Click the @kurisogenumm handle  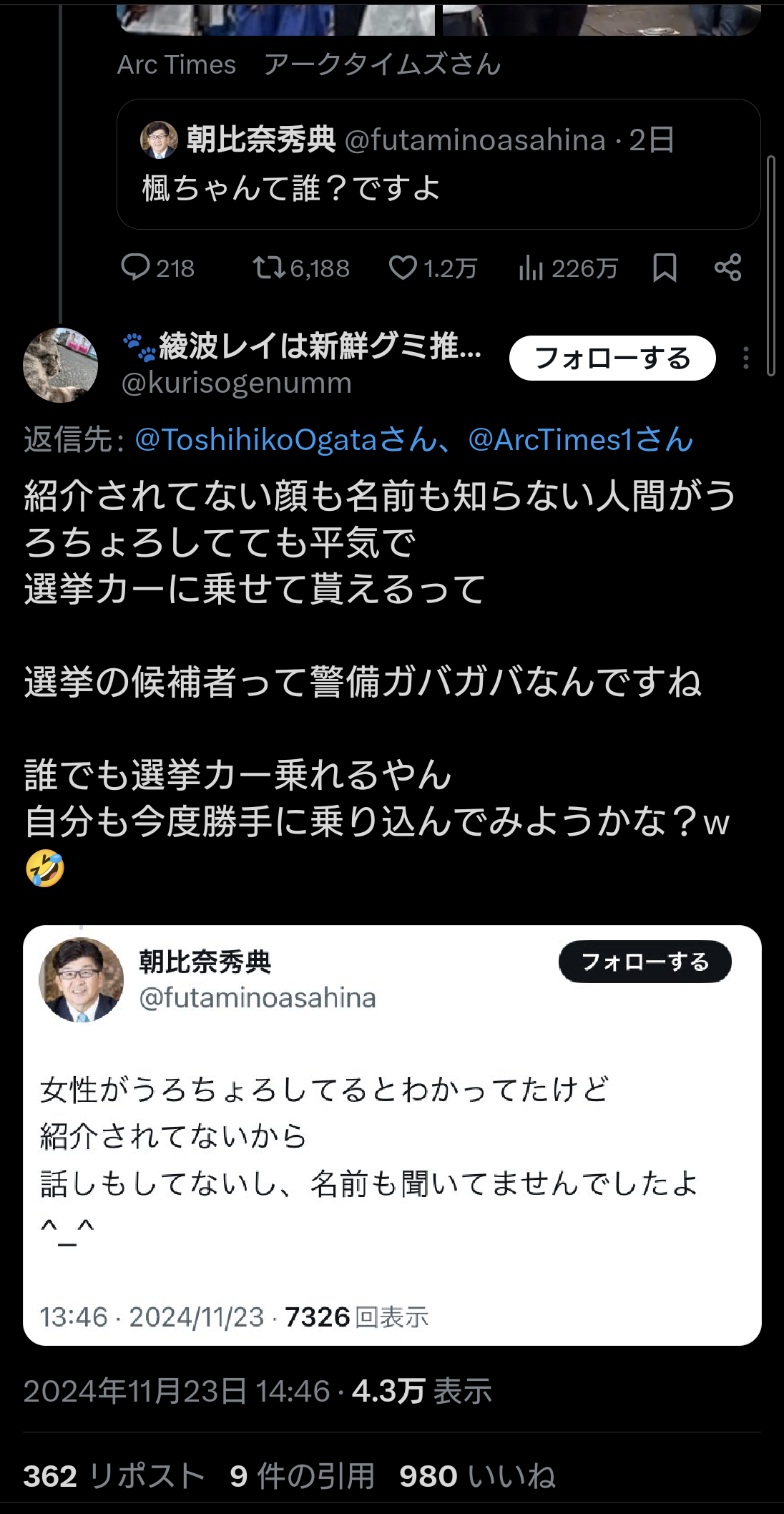click(237, 384)
